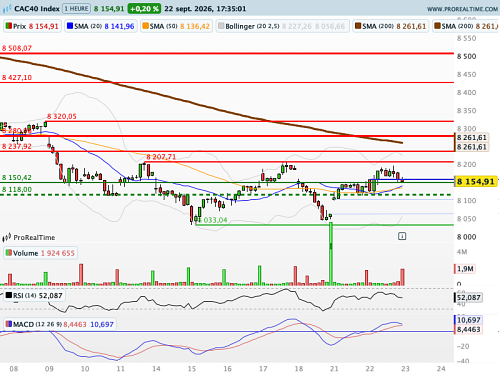500x375 pixels.
Task: Click the +0,20 % change badge
Action: (x=144, y=9)
